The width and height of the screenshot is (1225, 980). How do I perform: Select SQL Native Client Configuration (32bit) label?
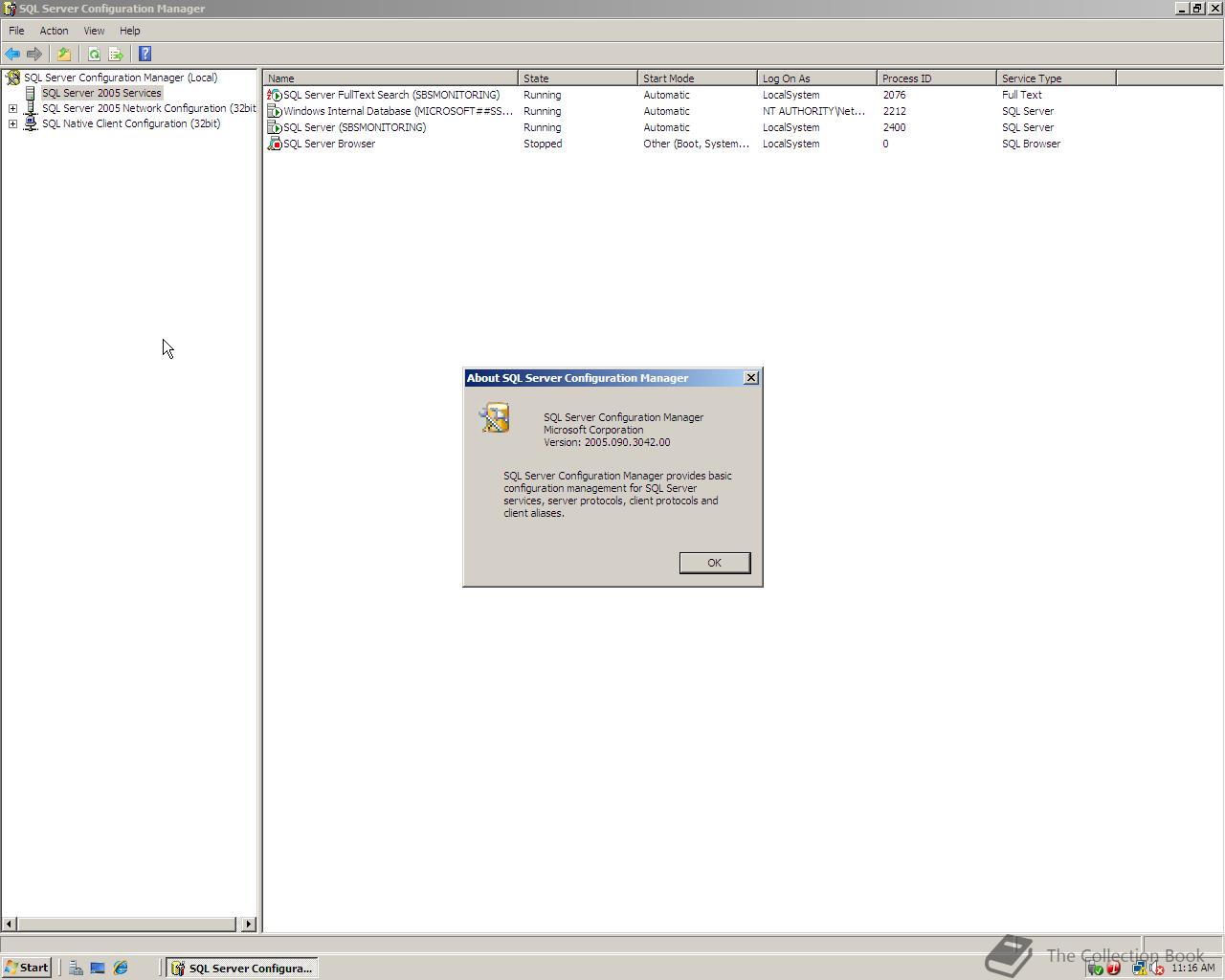[131, 123]
